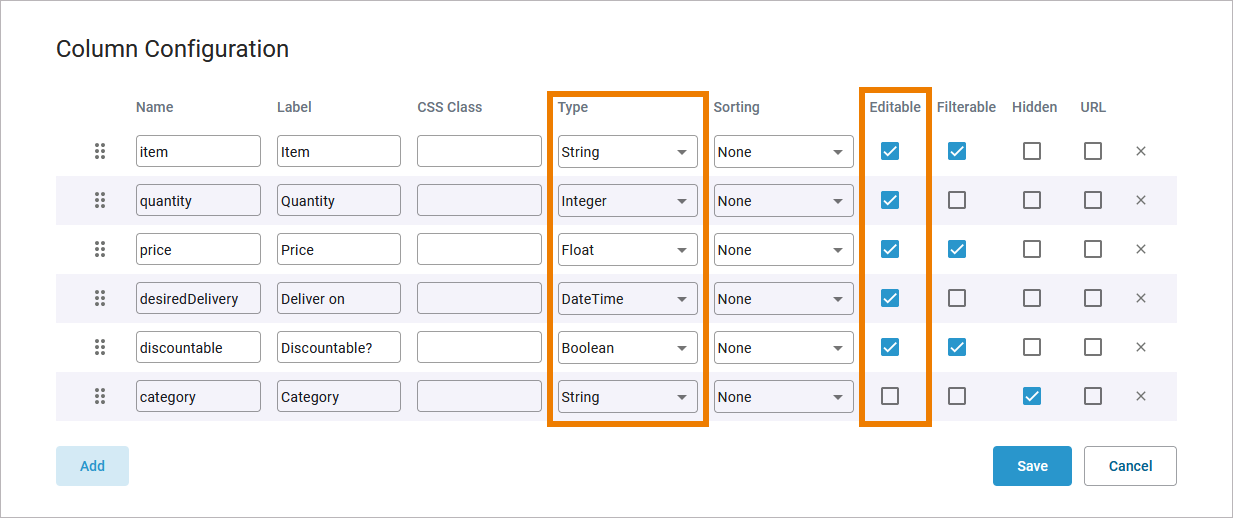1233x518 pixels.
Task: Grab the drag handle for the item row
Action: coord(100,151)
